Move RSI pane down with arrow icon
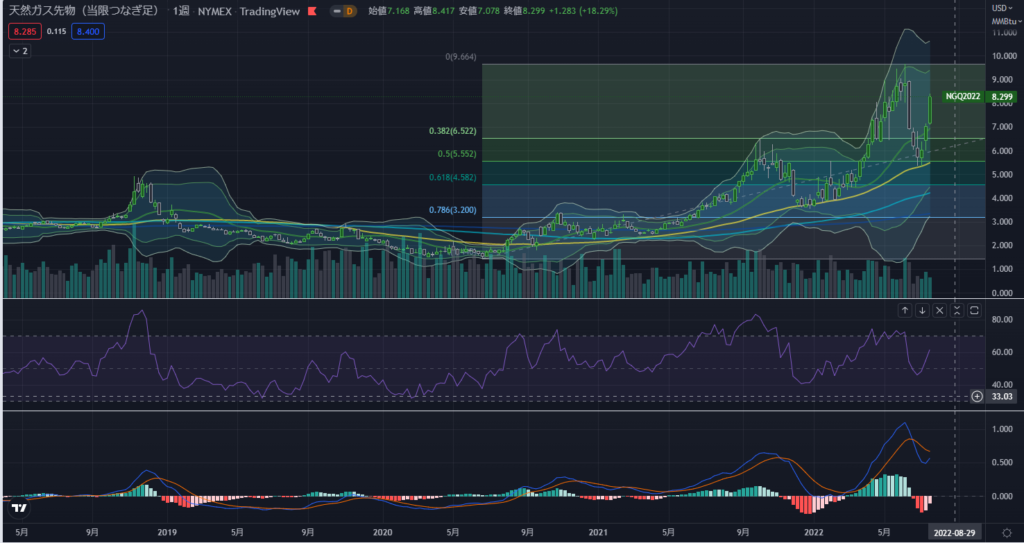This screenshot has width=1024, height=543. coord(922,311)
